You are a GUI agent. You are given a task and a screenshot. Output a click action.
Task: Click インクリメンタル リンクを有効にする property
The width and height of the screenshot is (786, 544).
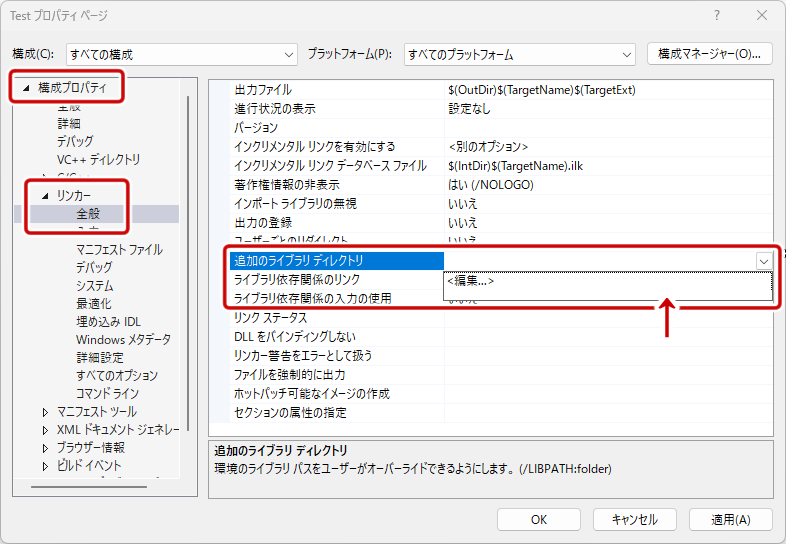click(314, 147)
